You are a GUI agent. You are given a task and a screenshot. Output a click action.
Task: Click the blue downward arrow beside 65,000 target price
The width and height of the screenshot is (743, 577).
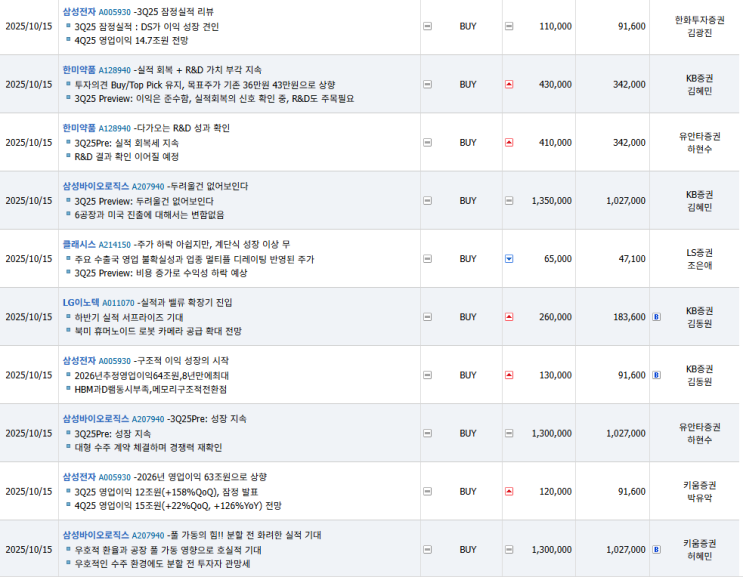coord(509,258)
